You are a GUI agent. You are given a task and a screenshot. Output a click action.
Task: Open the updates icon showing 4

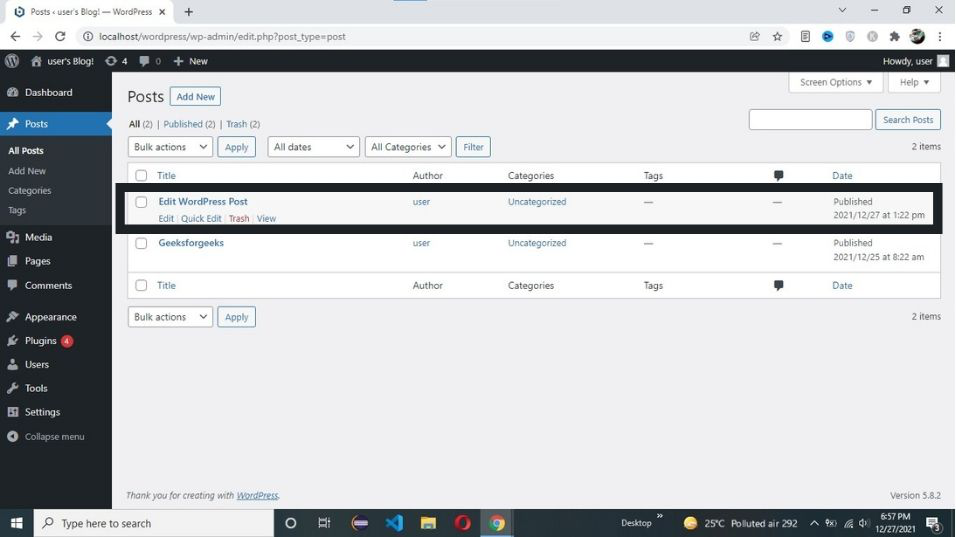coord(116,61)
